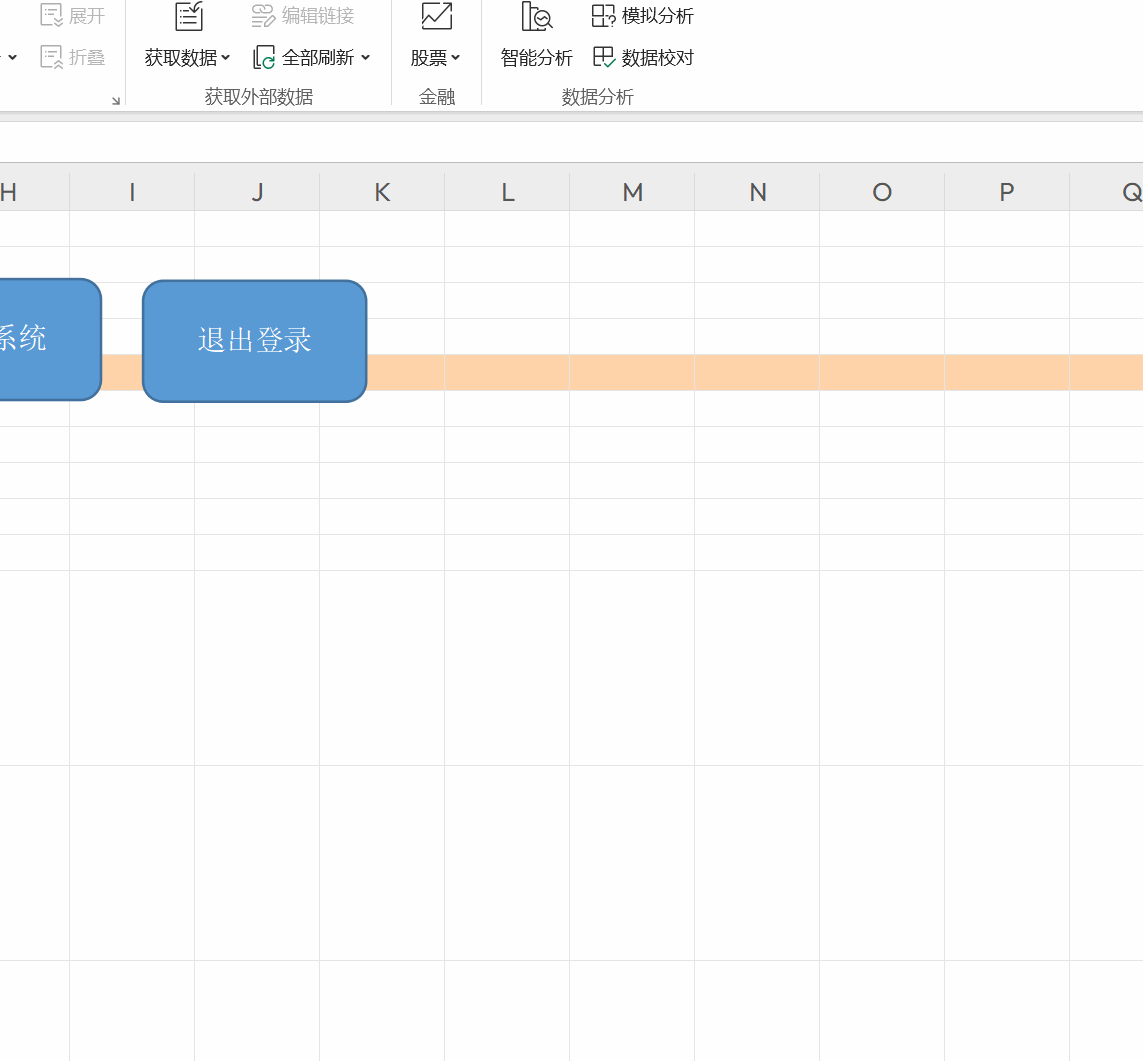
Task: Select column I header
Action: point(132,192)
